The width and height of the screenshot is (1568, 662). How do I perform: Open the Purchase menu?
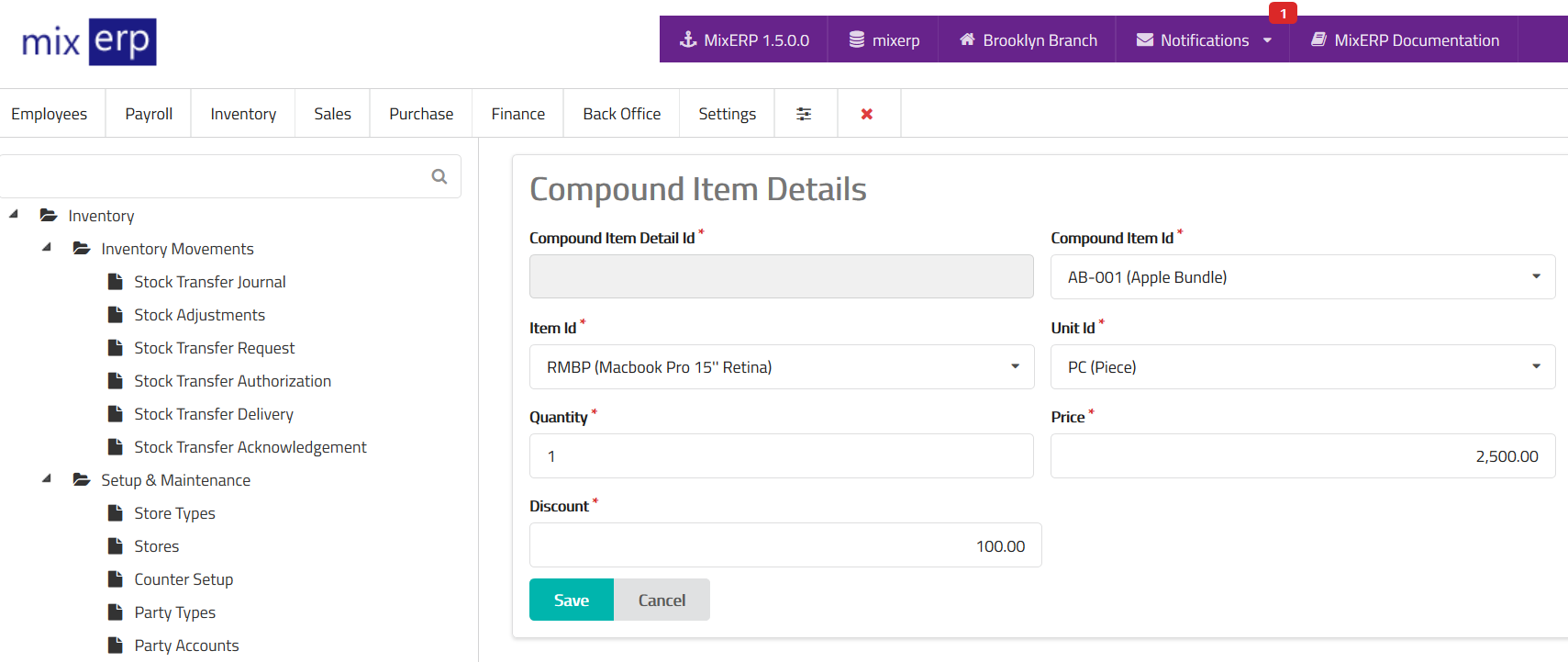coord(421,114)
